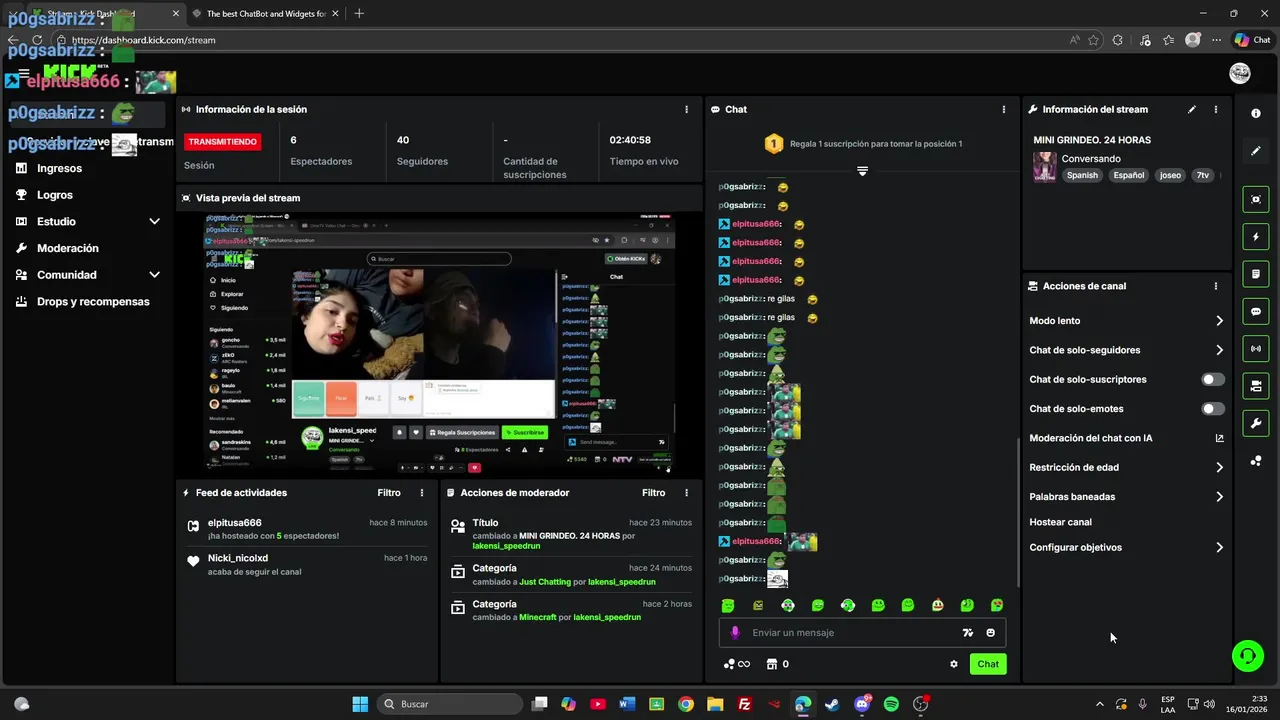
Task: Open Filtro in Feed de actividades
Action: click(x=389, y=493)
